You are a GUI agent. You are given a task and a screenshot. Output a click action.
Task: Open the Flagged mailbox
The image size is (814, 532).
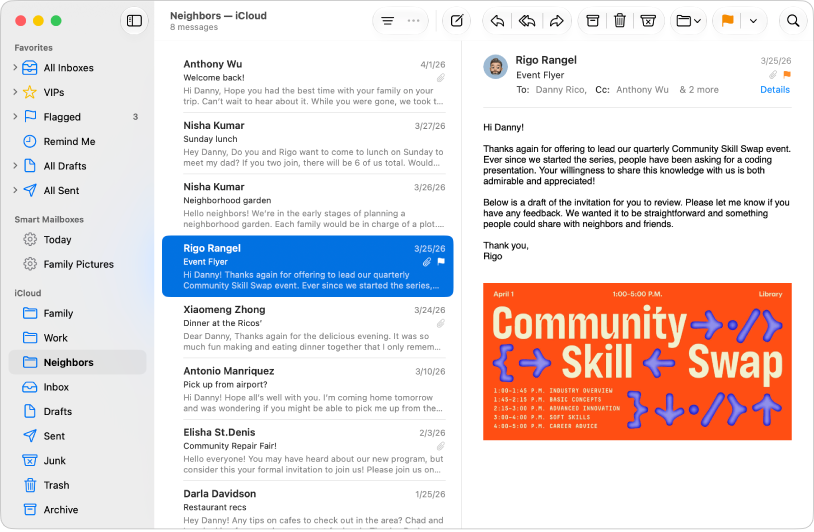(78, 117)
